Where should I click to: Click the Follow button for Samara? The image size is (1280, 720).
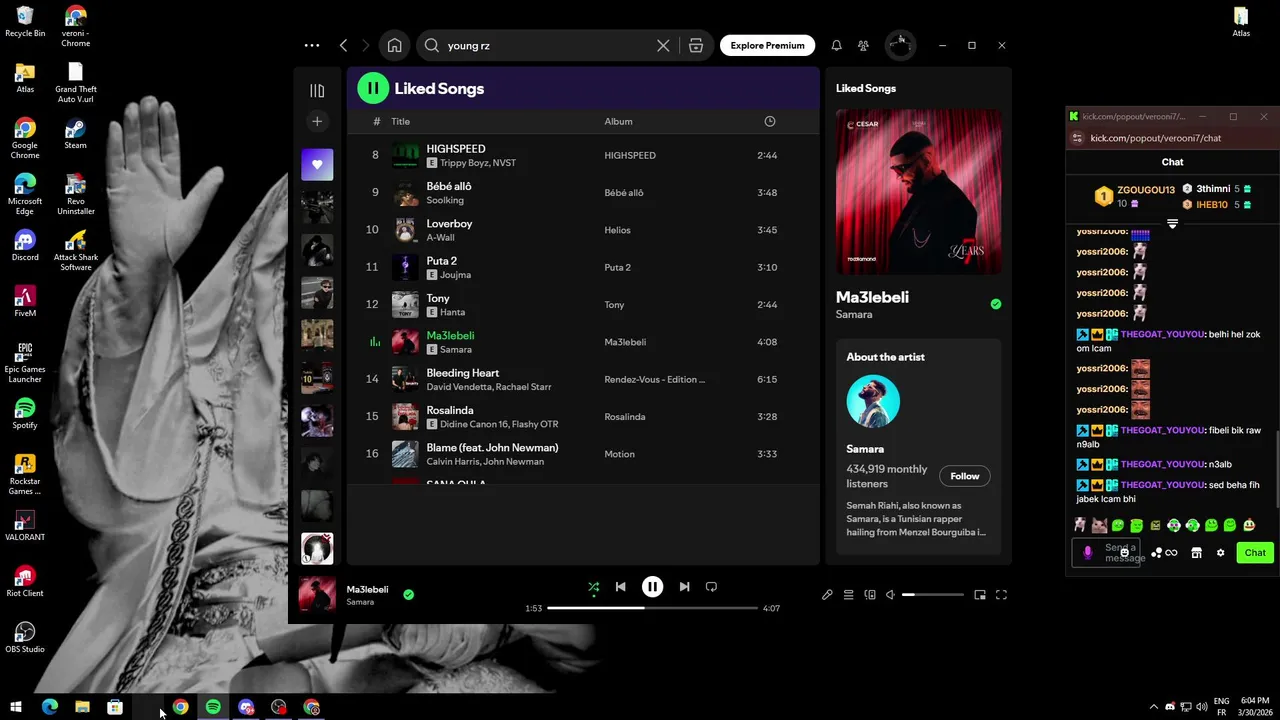pyautogui.click(x=965, y=476)
